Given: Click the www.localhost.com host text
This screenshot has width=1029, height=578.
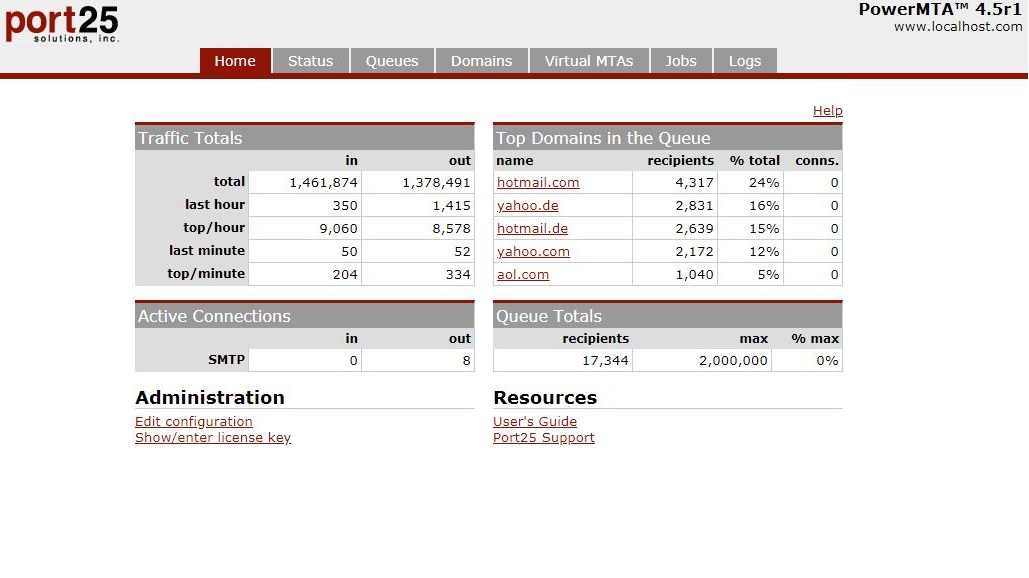Looking at the screenshot, I should (958, 27).
